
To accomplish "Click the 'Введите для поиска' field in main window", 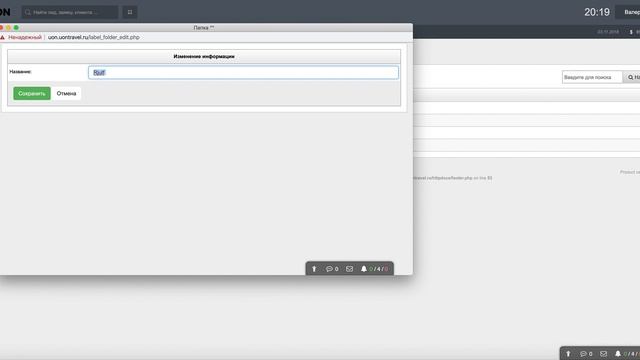I will point(592,77).
